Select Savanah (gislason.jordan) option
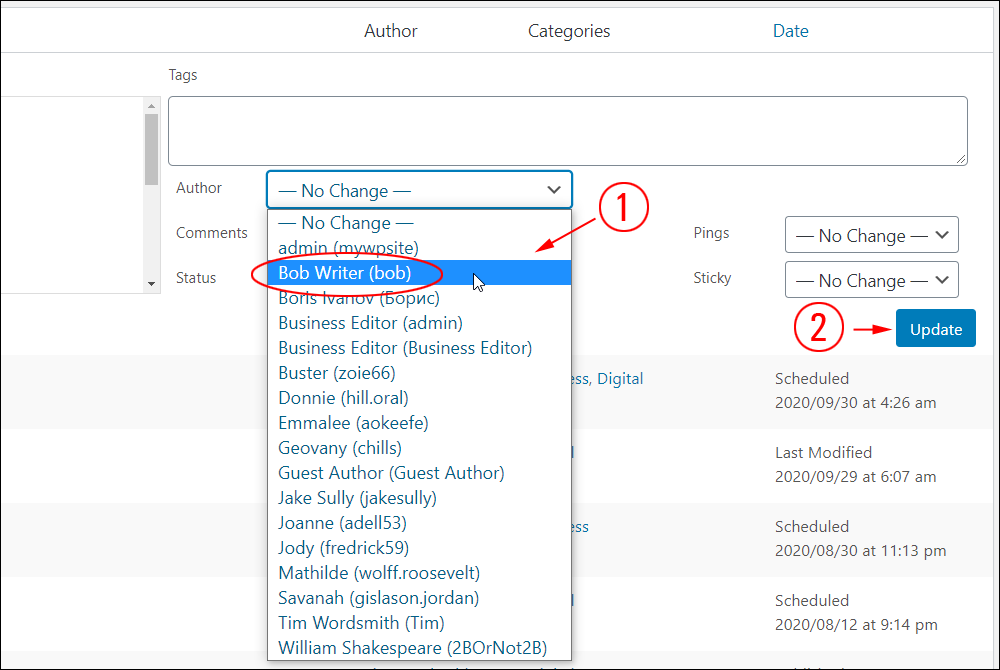This screenshot has height=670, width=1000. [419, 598]
